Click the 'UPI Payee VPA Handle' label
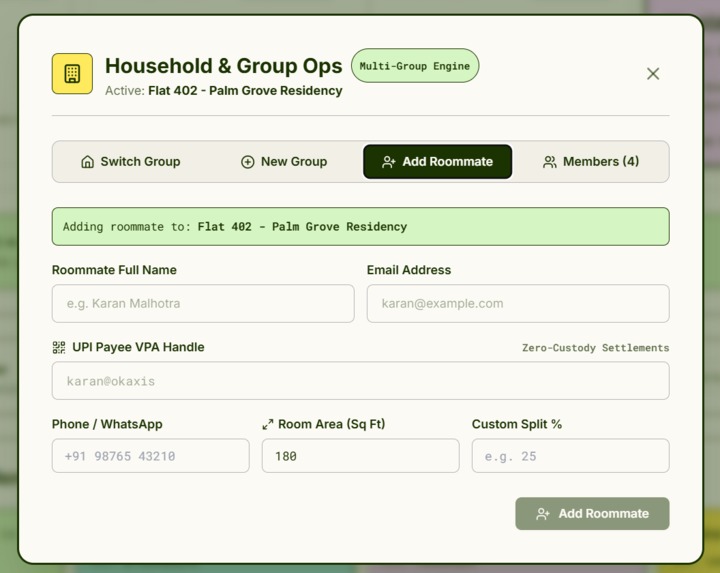The width and height of the screenshot is (720, 573). [x=138, y=347]
